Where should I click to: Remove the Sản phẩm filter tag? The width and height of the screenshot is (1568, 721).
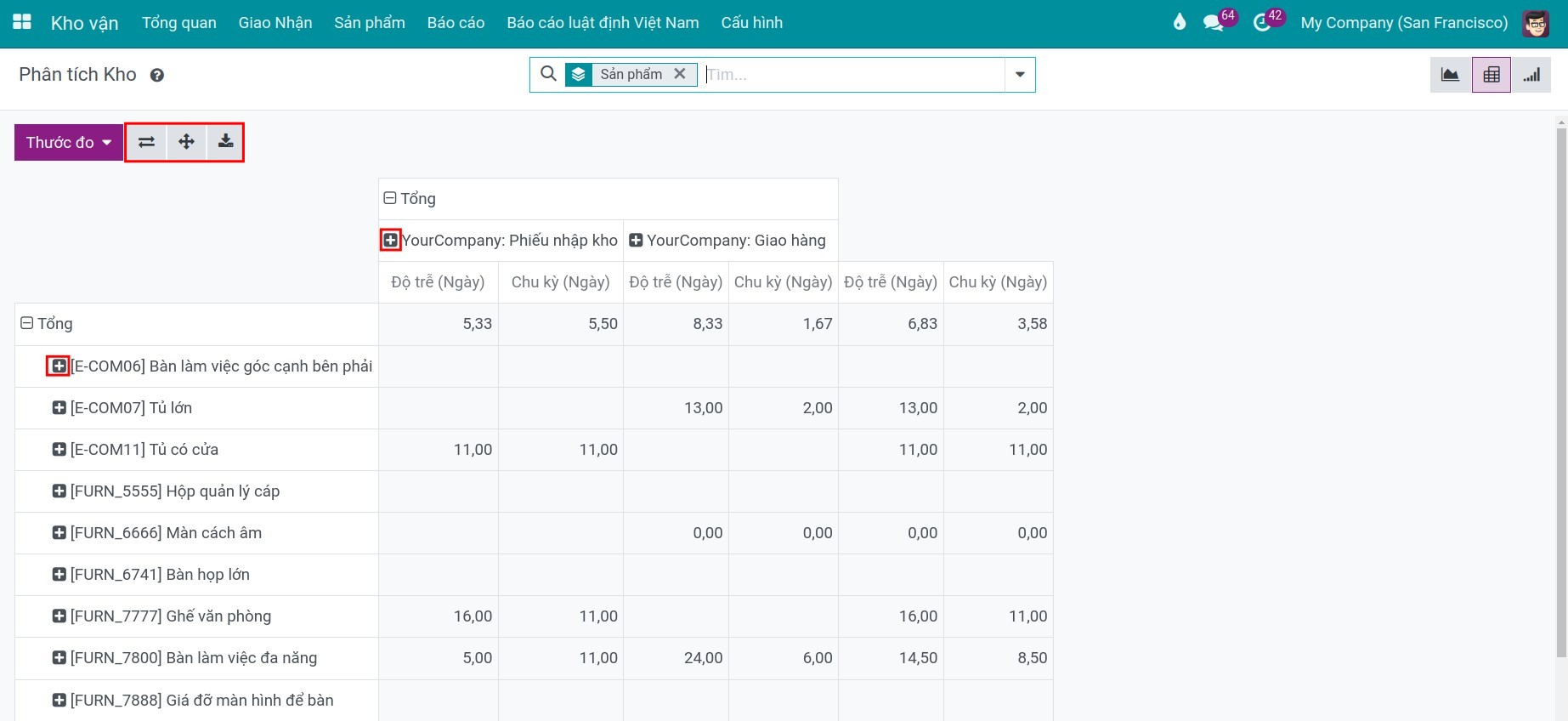point(680,74)
